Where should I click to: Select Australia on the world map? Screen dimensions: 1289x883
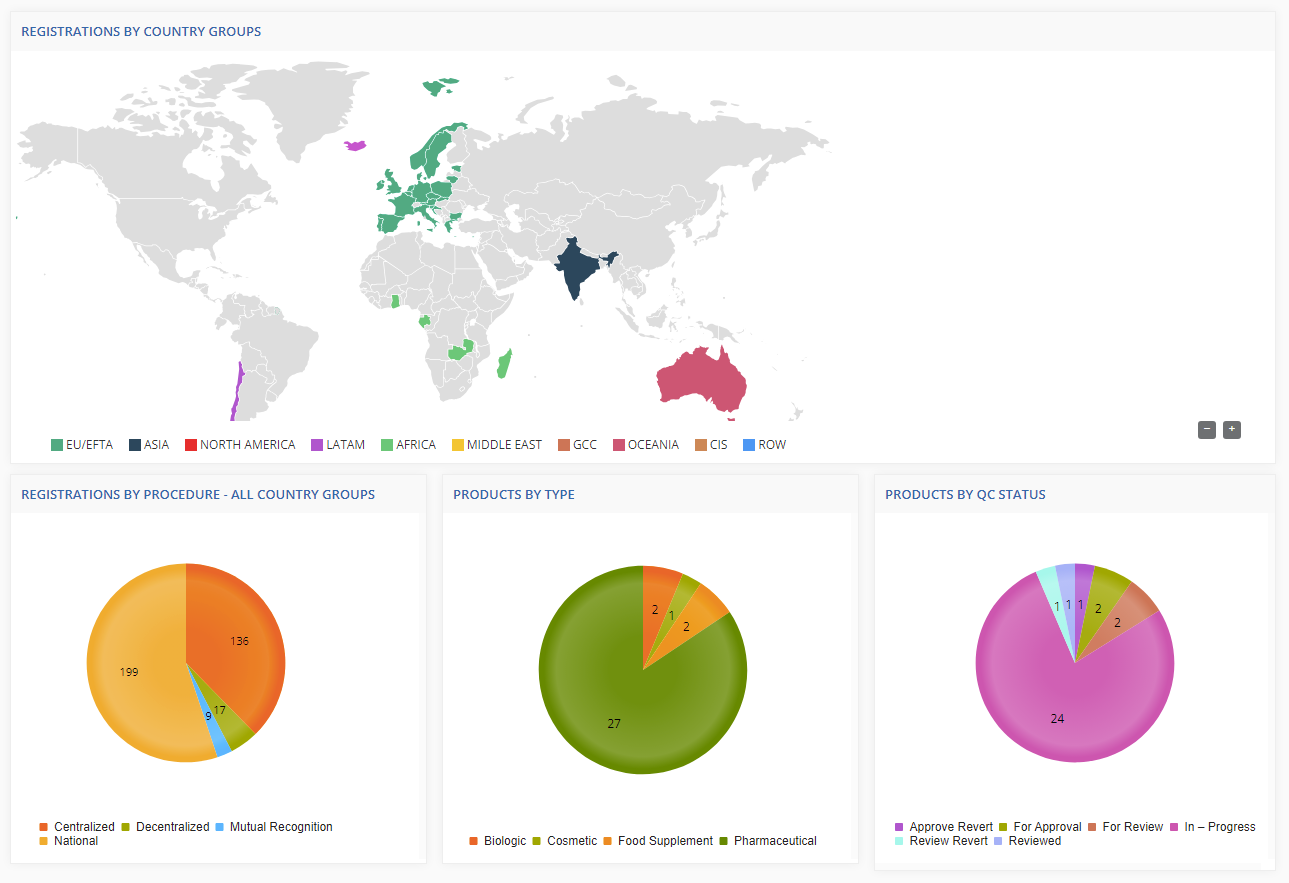701,380
